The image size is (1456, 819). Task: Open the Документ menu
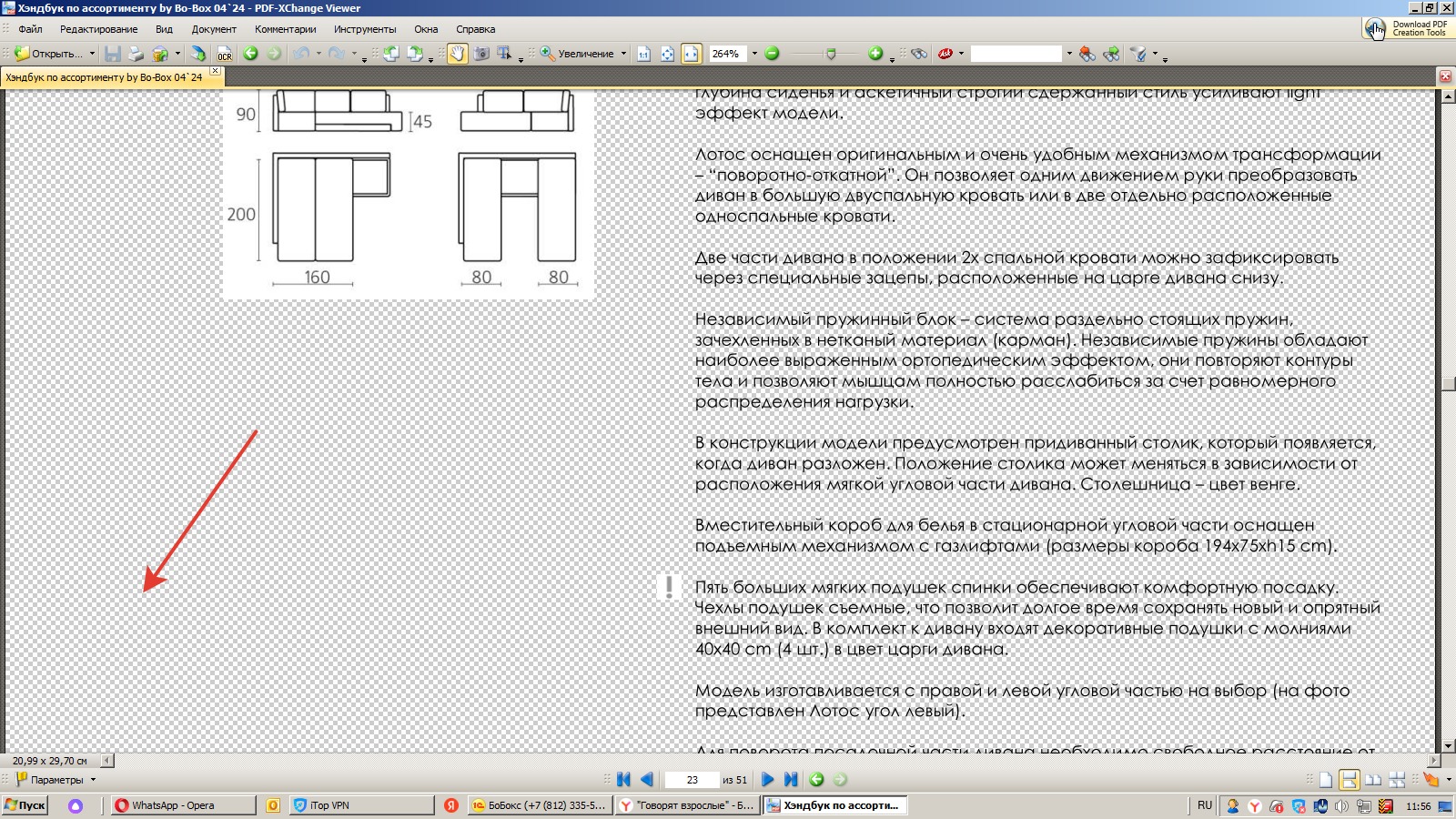pos(214,29)
